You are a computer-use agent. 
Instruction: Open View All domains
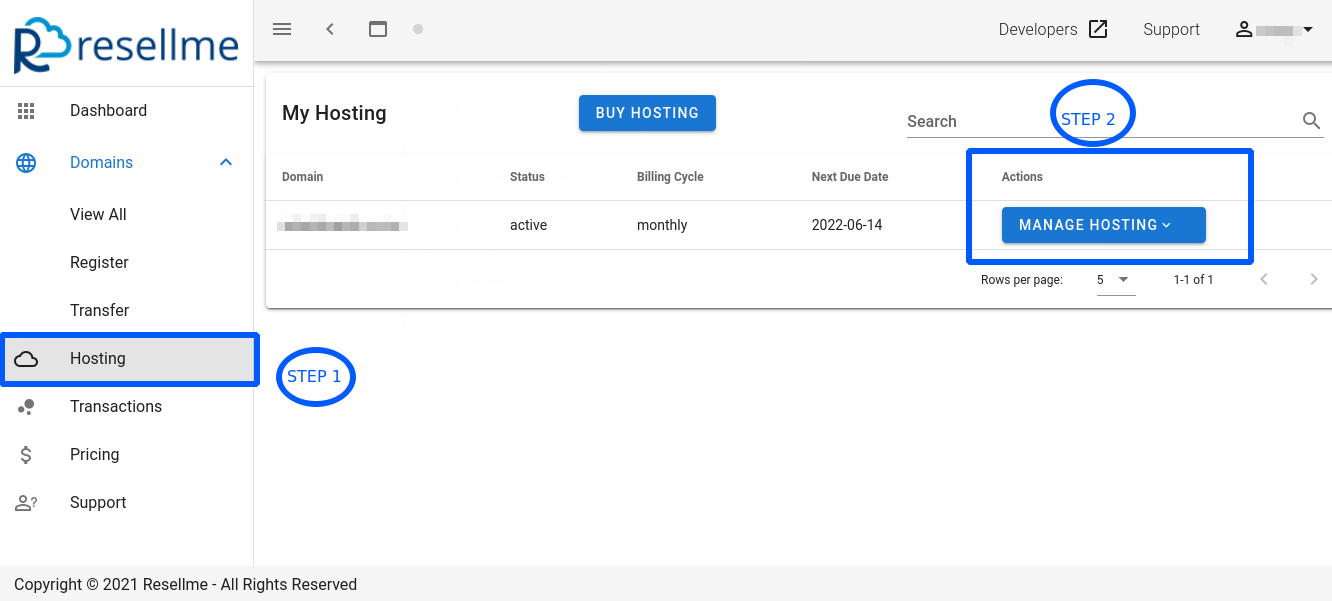pos(98,215)
